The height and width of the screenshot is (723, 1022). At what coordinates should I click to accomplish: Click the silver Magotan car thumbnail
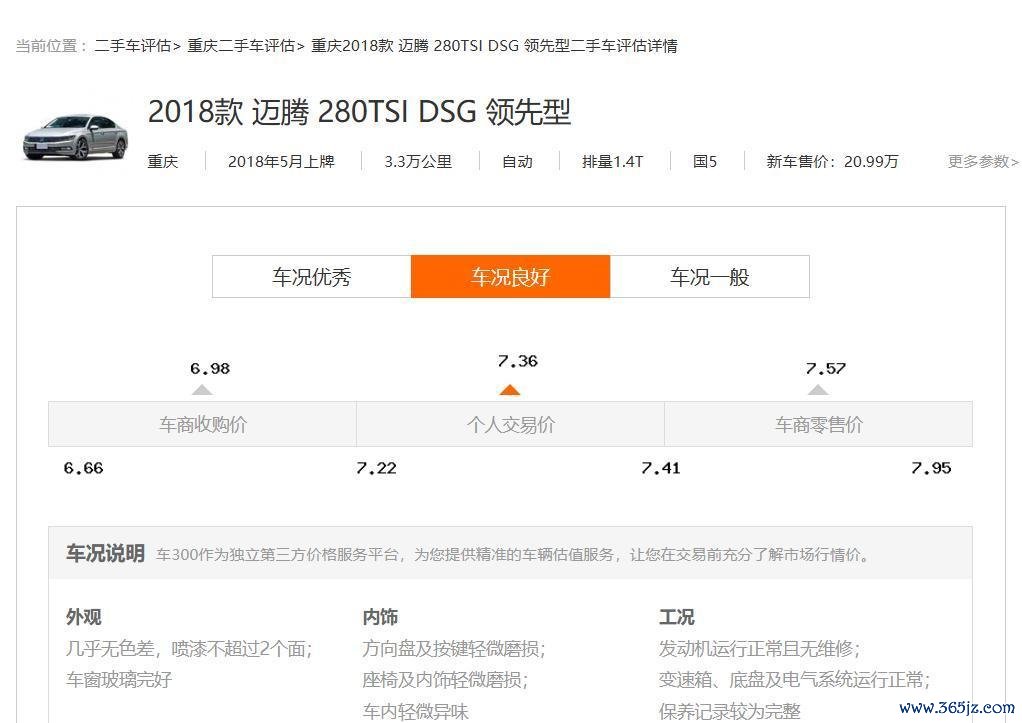[76, 138]
